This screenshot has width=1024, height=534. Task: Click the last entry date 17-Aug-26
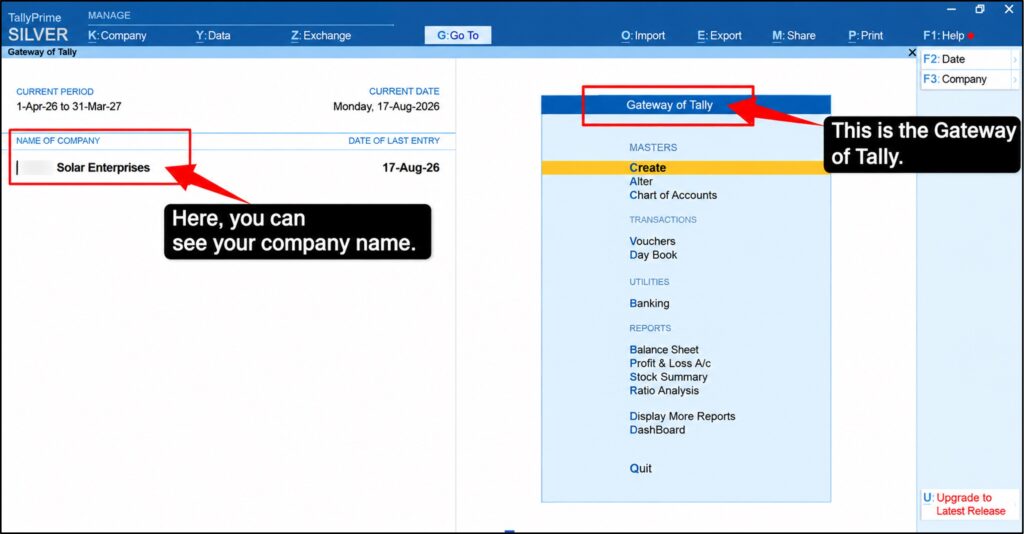tap(411, 168)
